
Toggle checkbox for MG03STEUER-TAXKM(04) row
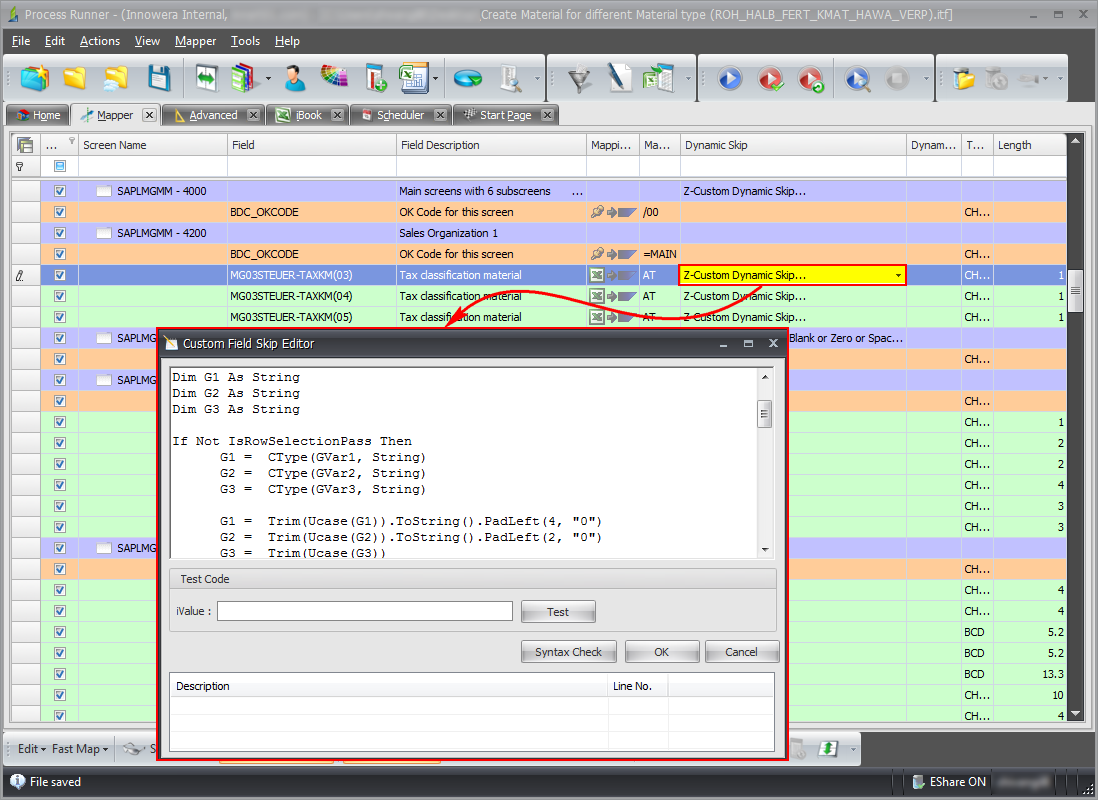point(60,296)
